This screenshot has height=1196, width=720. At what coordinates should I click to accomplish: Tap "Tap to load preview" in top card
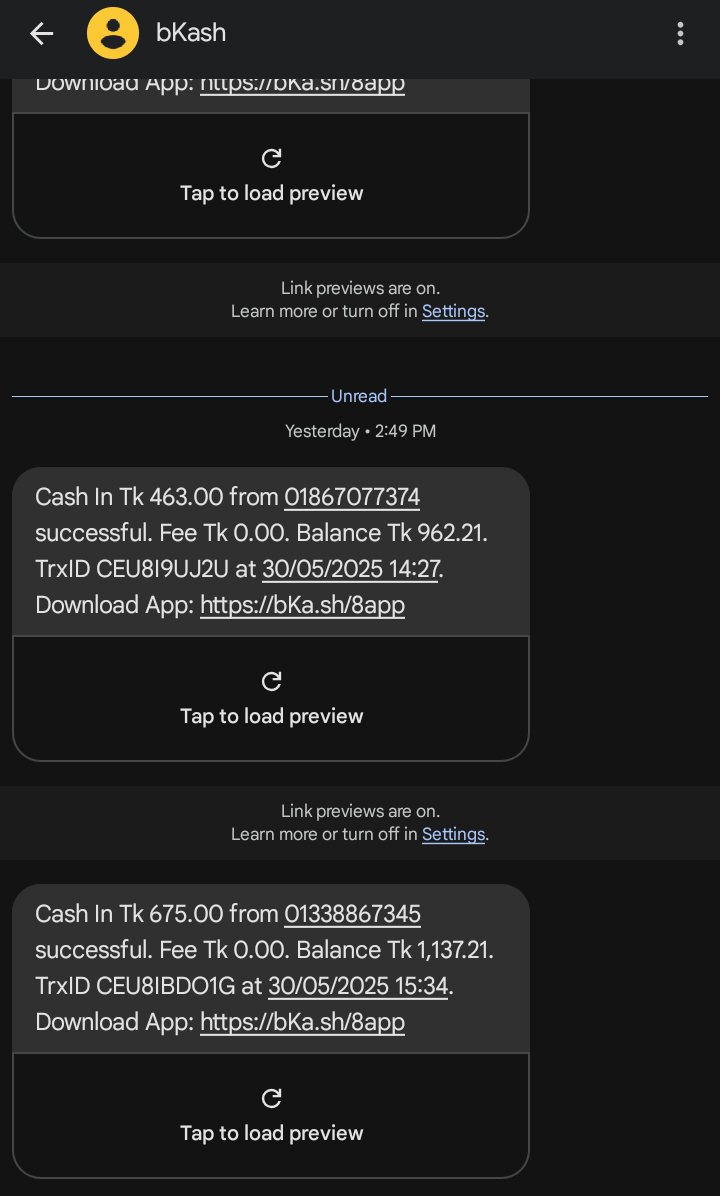pyautogui.click(x=271, y=193)
